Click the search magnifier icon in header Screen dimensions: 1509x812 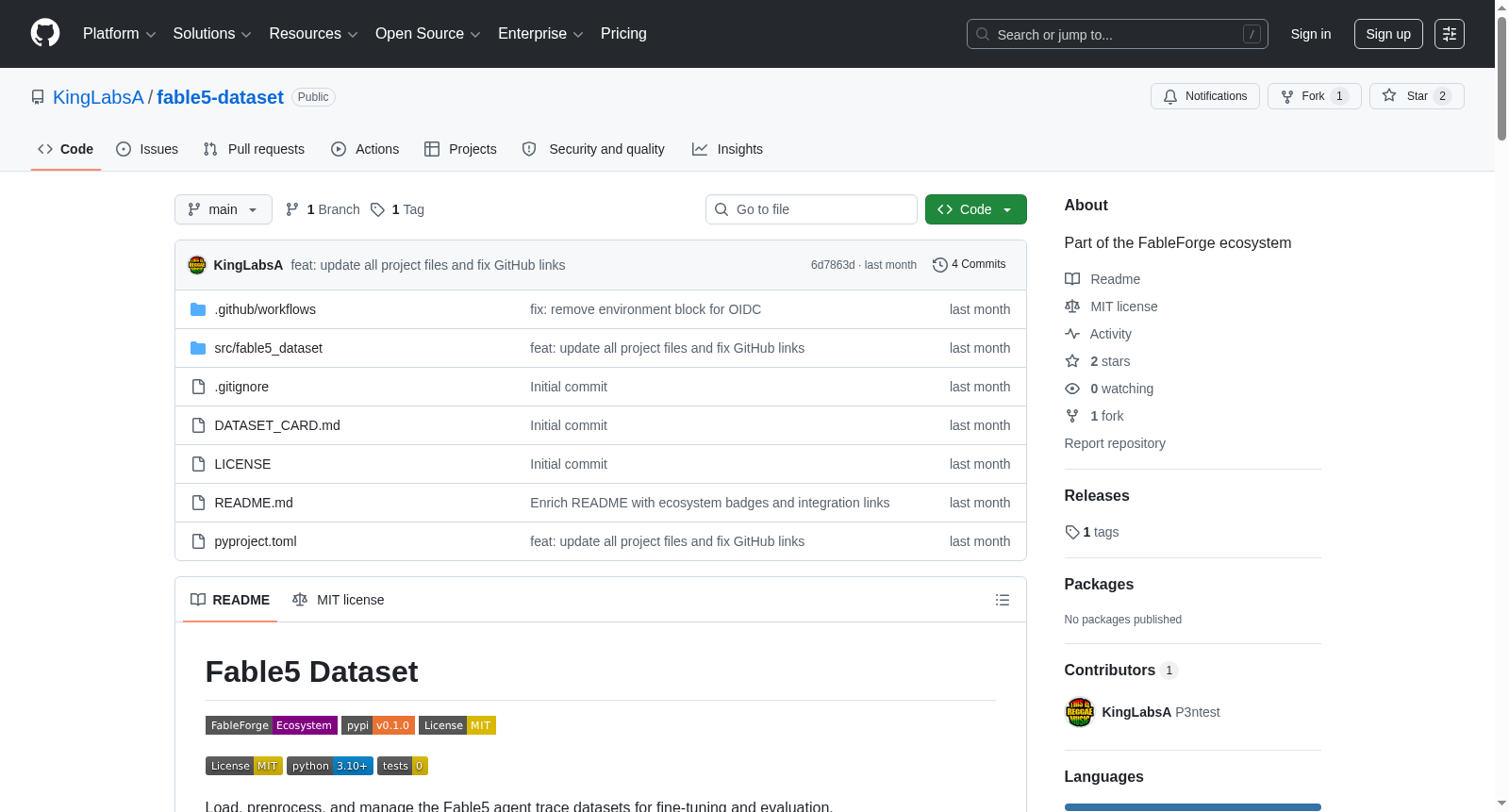pos(983,34)
